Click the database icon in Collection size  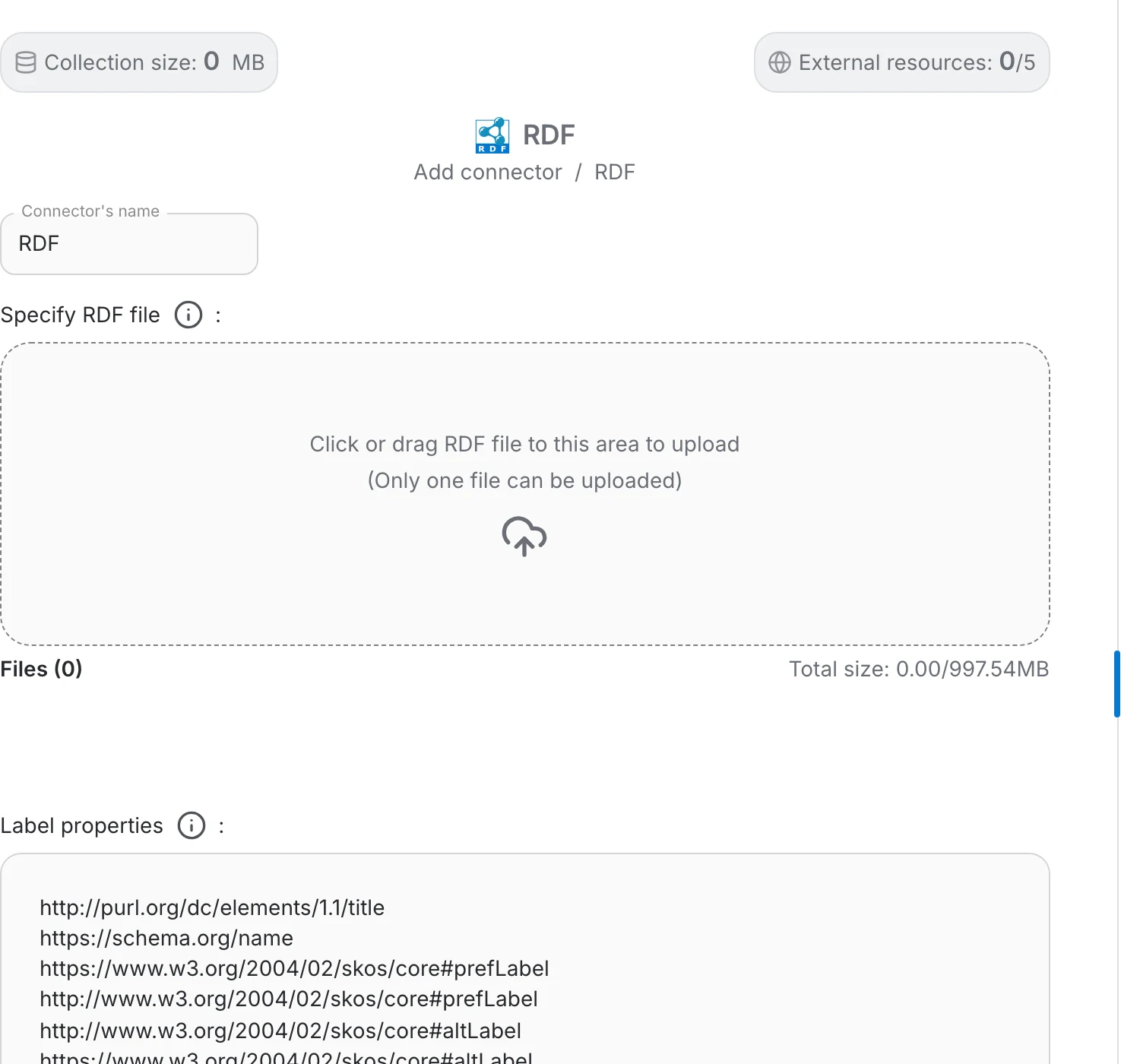26,62
